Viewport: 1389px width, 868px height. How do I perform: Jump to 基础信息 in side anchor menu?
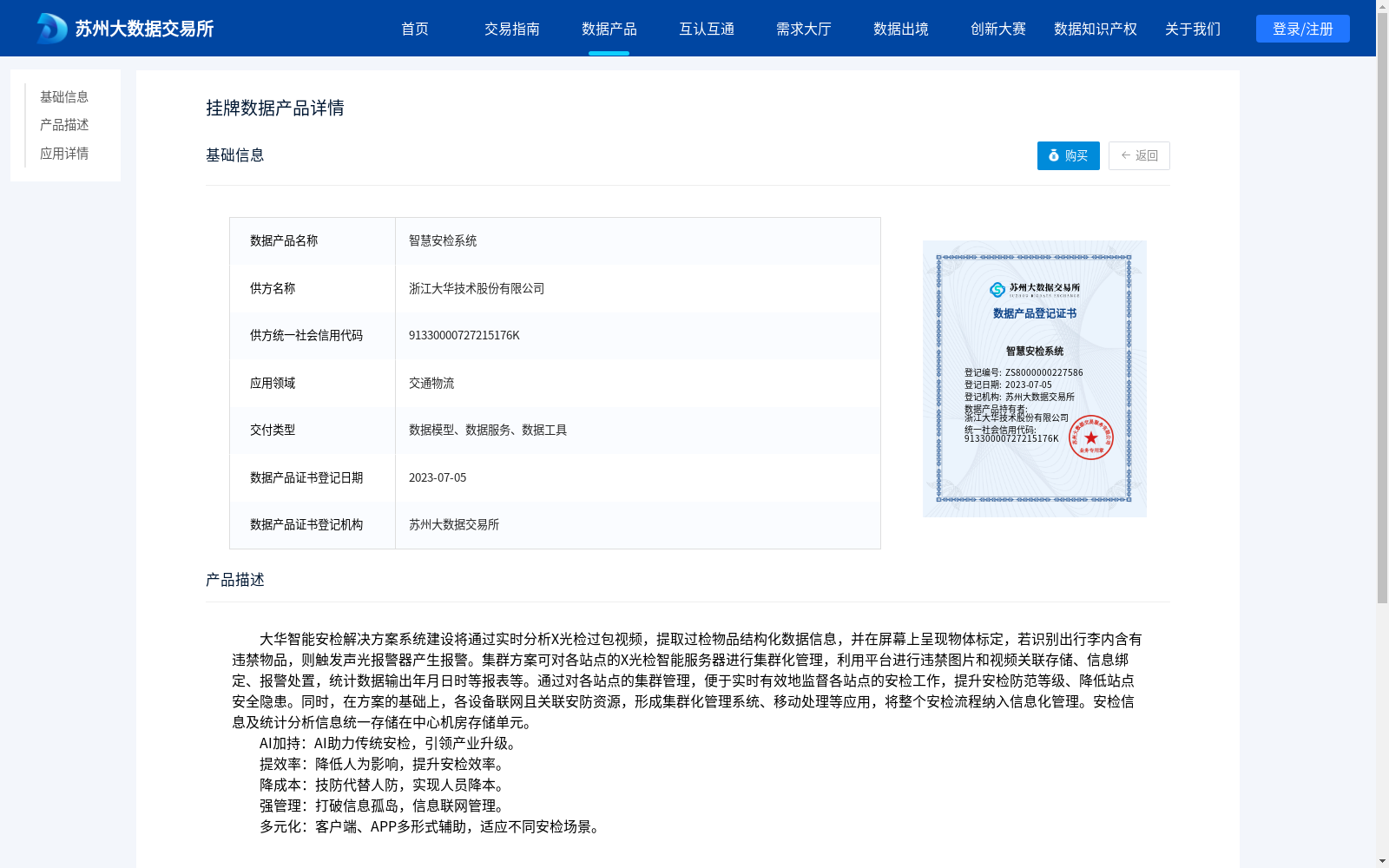tap(64, 96)
